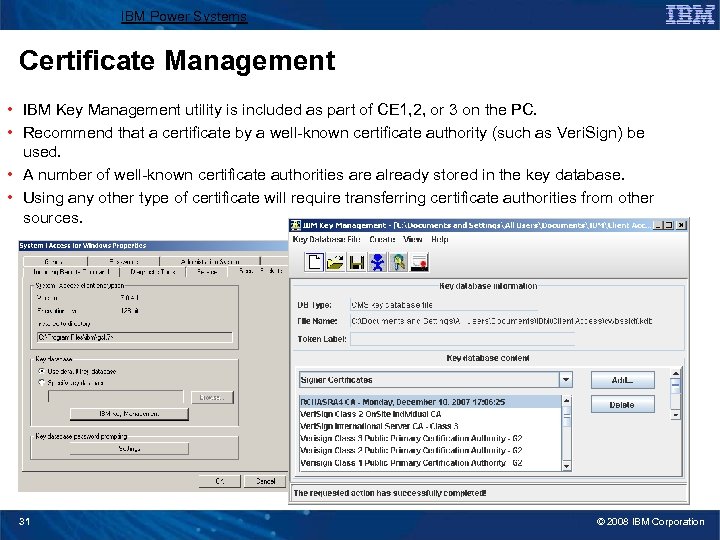Open the Key Database File menu
720x540 pixels.
(326, 239)
